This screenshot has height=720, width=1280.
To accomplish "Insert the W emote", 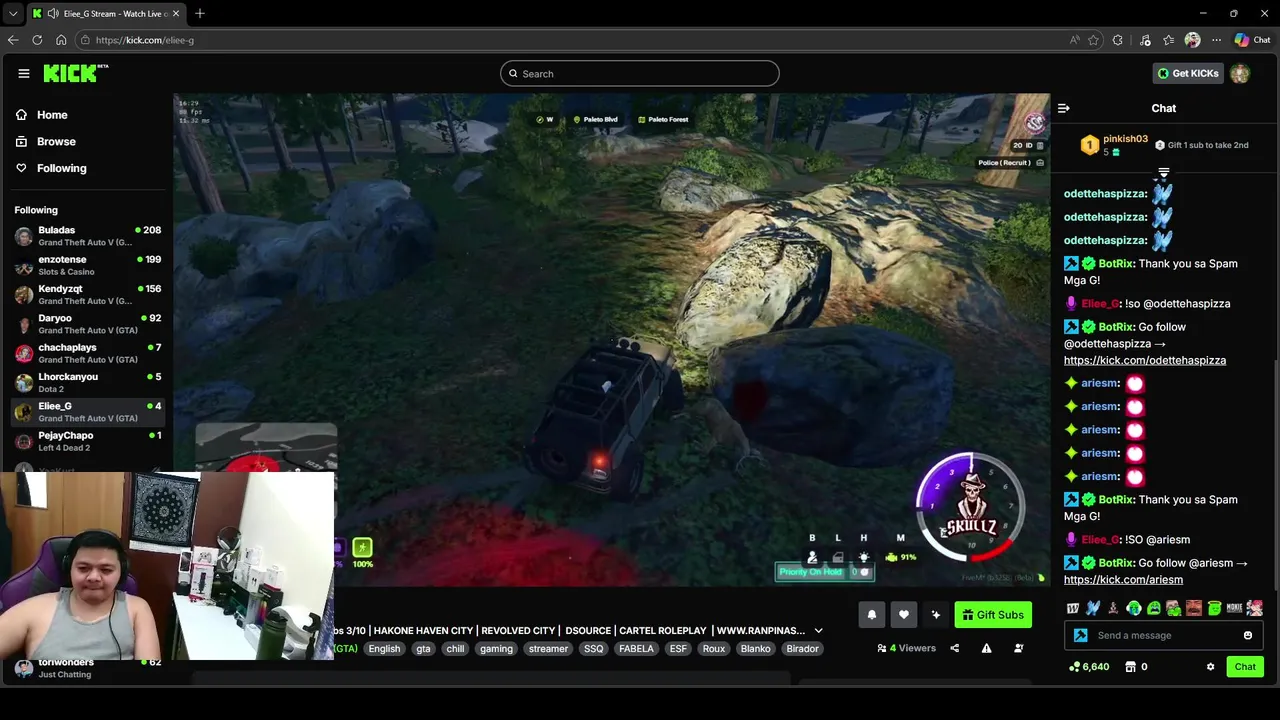I will 1073,608.
